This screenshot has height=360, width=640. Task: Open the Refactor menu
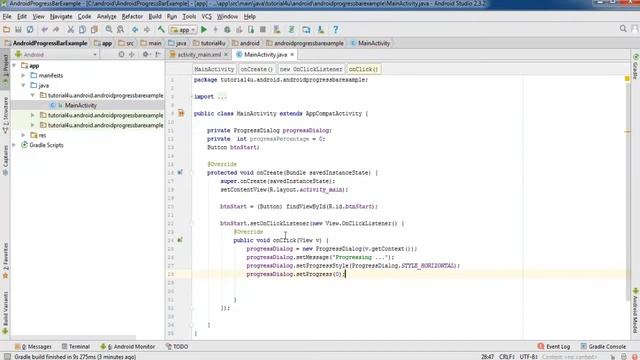tap(132, 17)
